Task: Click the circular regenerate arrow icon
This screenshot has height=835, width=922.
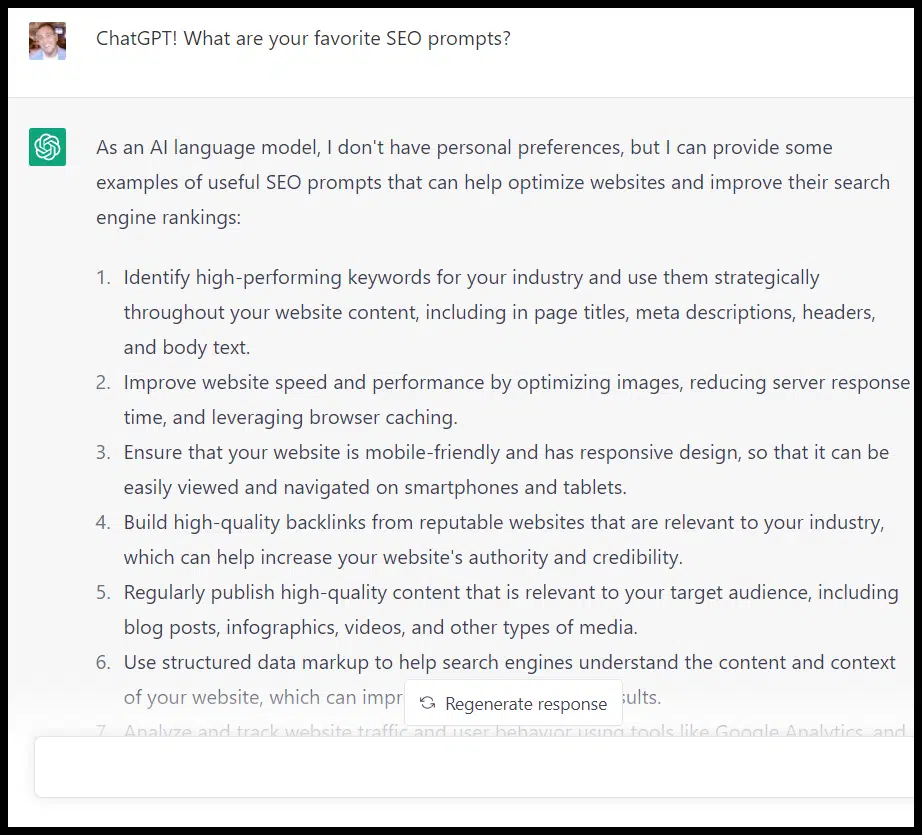Action: coord(426,703)
